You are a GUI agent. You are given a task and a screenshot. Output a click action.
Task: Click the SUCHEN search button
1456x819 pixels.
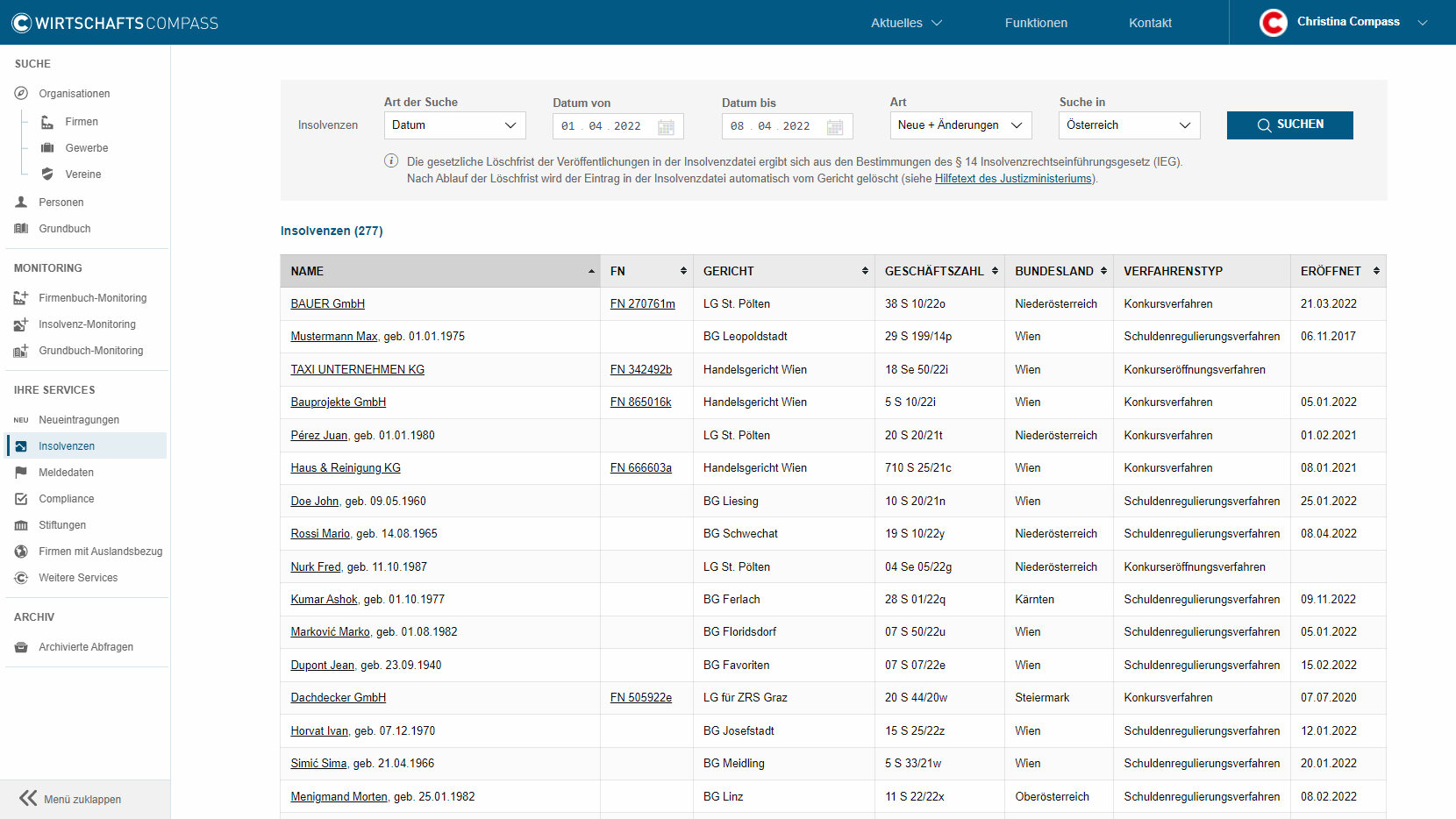coord(1289,125)
